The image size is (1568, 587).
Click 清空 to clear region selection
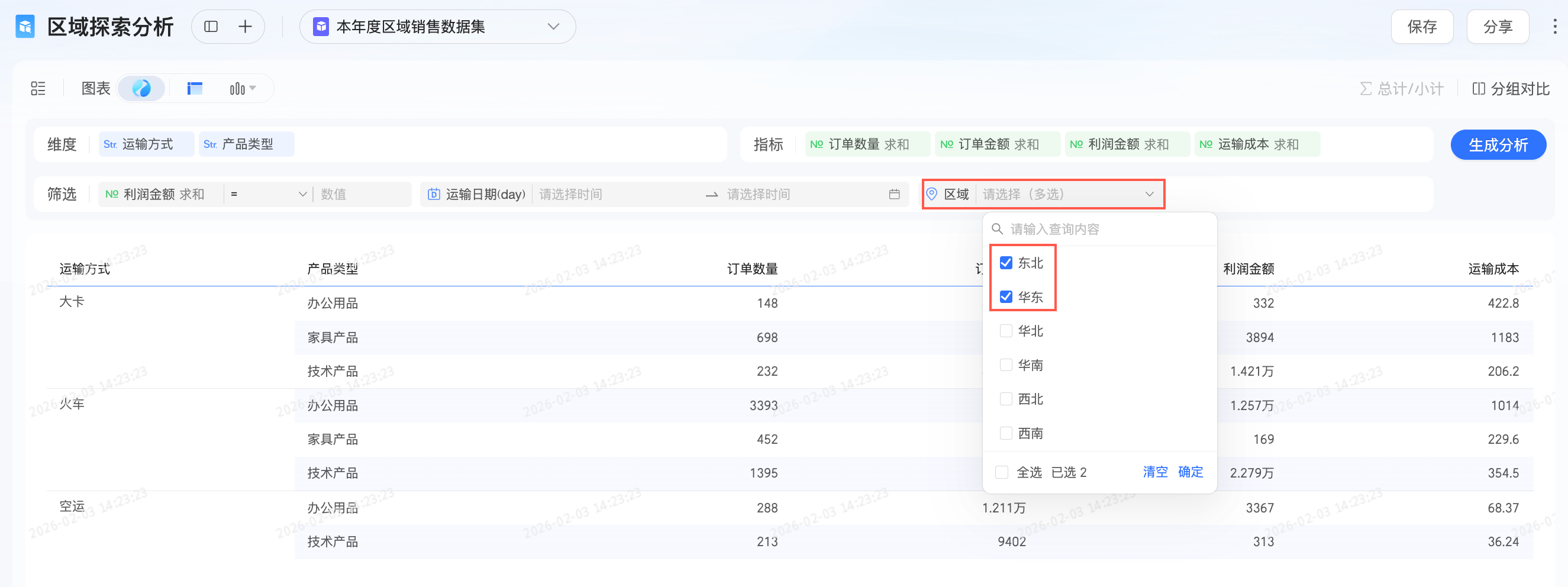pos(1154,472)
